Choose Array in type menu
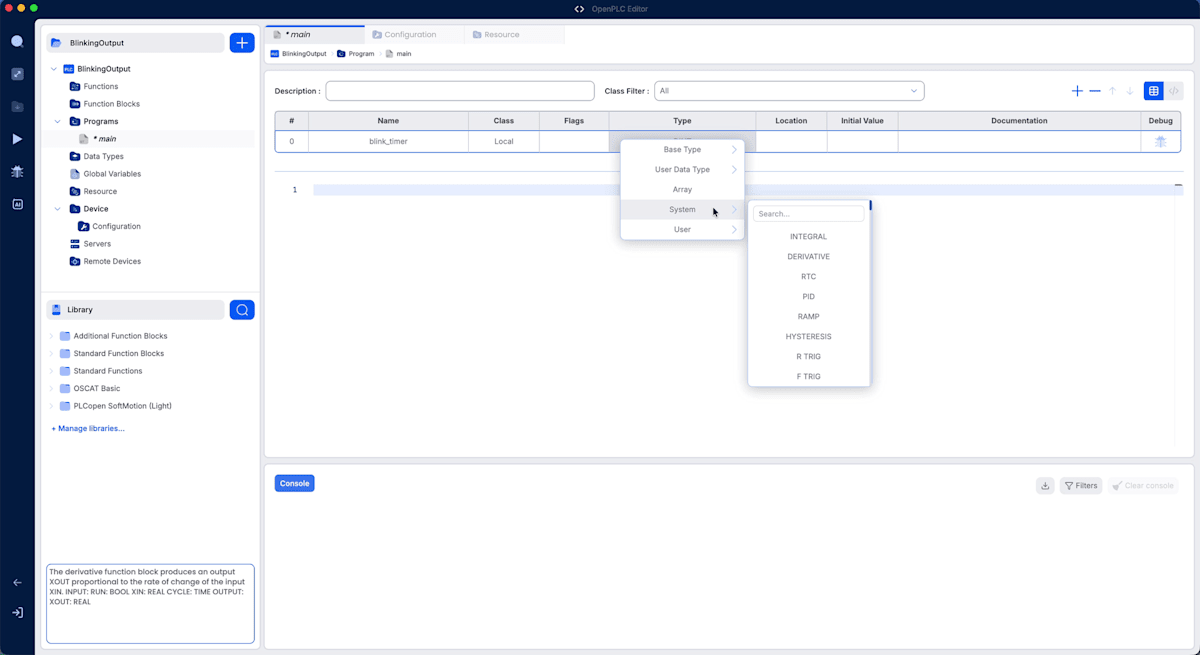Screen dimensions: 1200x655 pos(682,190)
